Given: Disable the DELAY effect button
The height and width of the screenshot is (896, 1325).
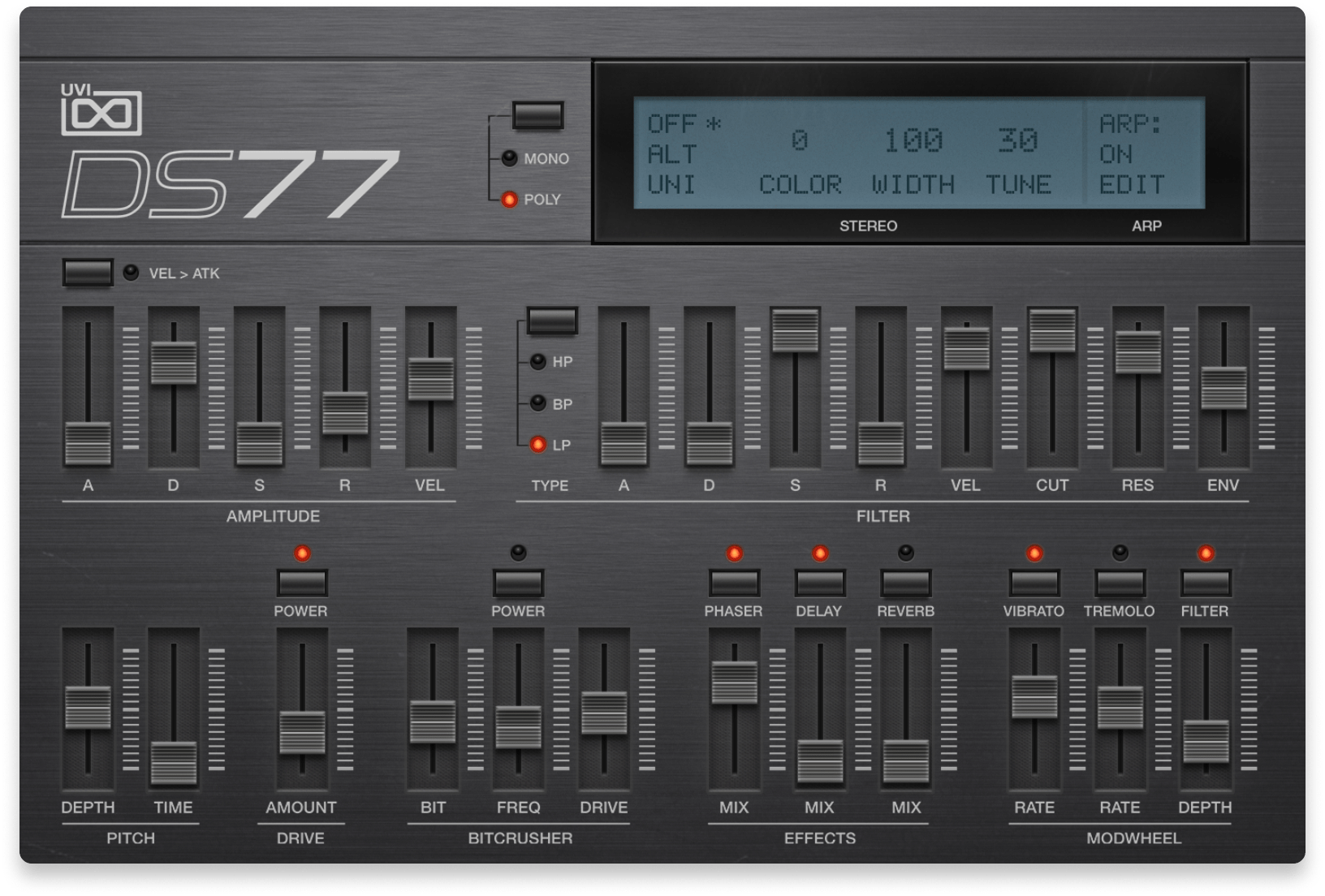Looking at the screenshot, I should [820, 583].
